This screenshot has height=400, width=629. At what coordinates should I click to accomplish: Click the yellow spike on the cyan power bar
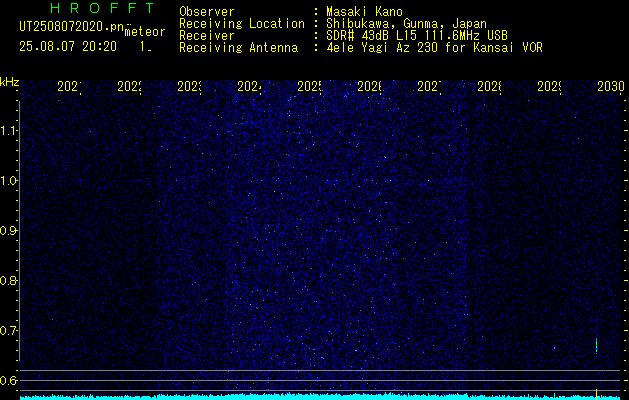[x=597, y=394]
